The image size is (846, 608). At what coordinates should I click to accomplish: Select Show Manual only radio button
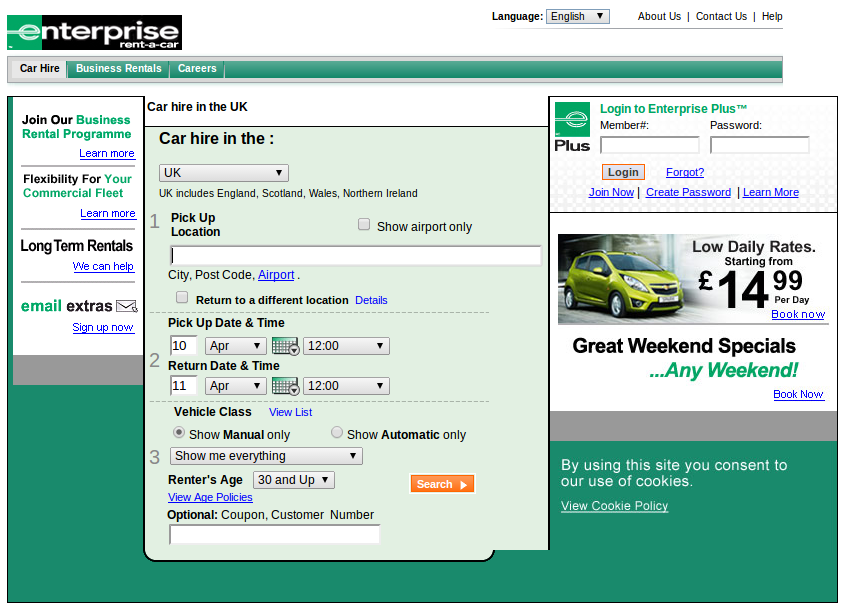point(179,433)
